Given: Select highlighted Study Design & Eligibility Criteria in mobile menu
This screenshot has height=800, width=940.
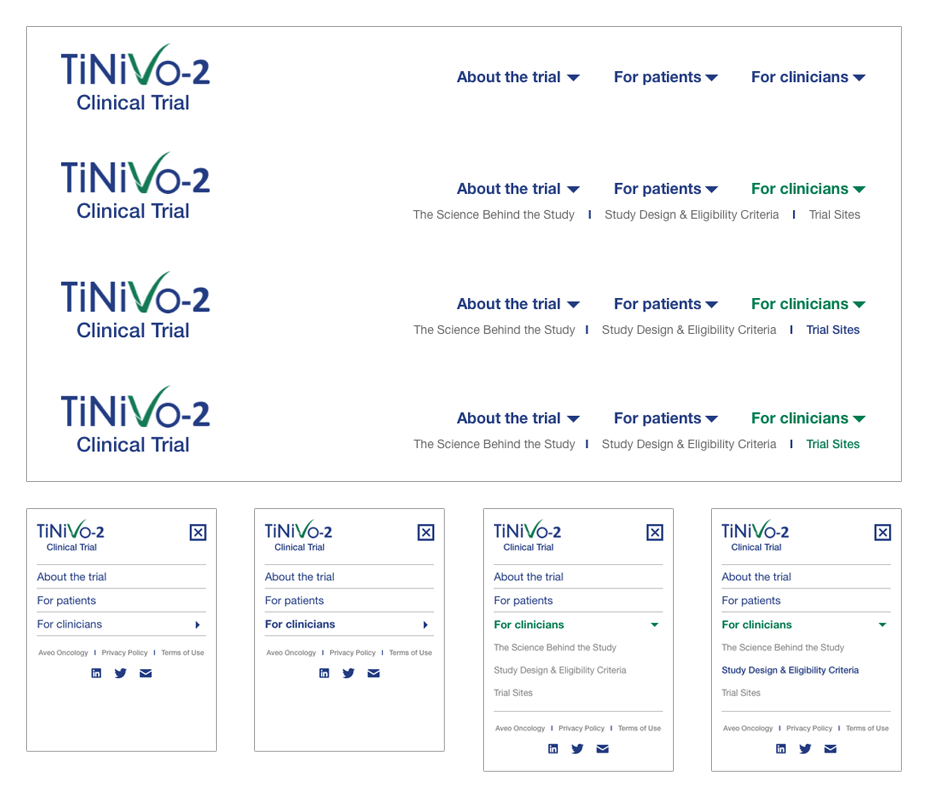Looking at the screenshot, I should pos(790,670).
